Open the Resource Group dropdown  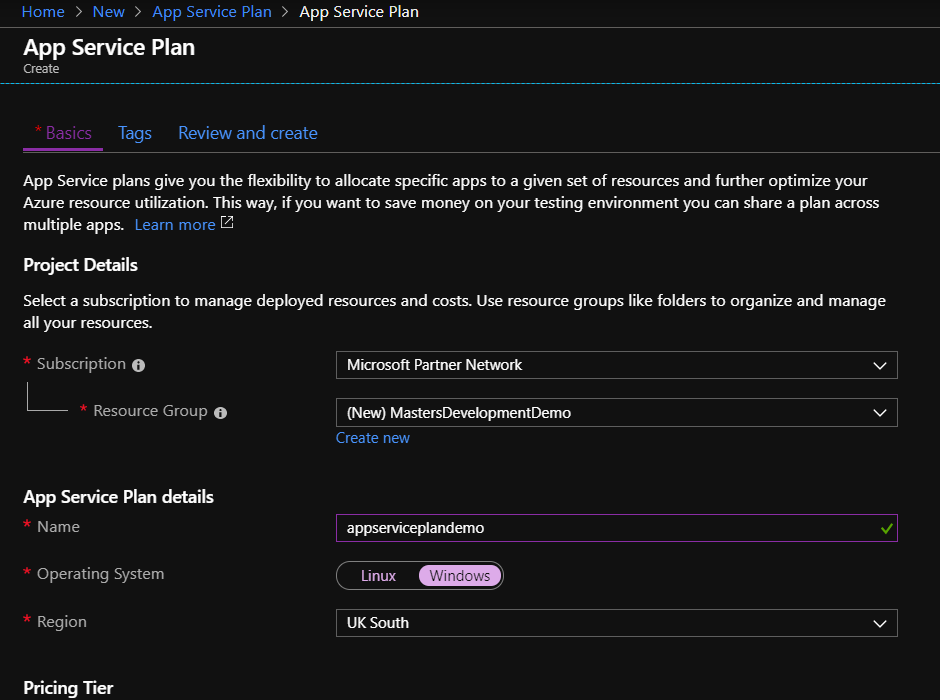point(617,412)
